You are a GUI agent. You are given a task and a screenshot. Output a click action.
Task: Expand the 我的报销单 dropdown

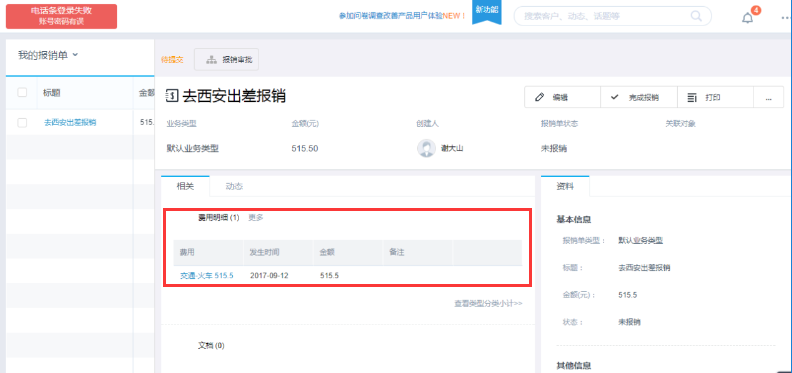click(48, 55)
